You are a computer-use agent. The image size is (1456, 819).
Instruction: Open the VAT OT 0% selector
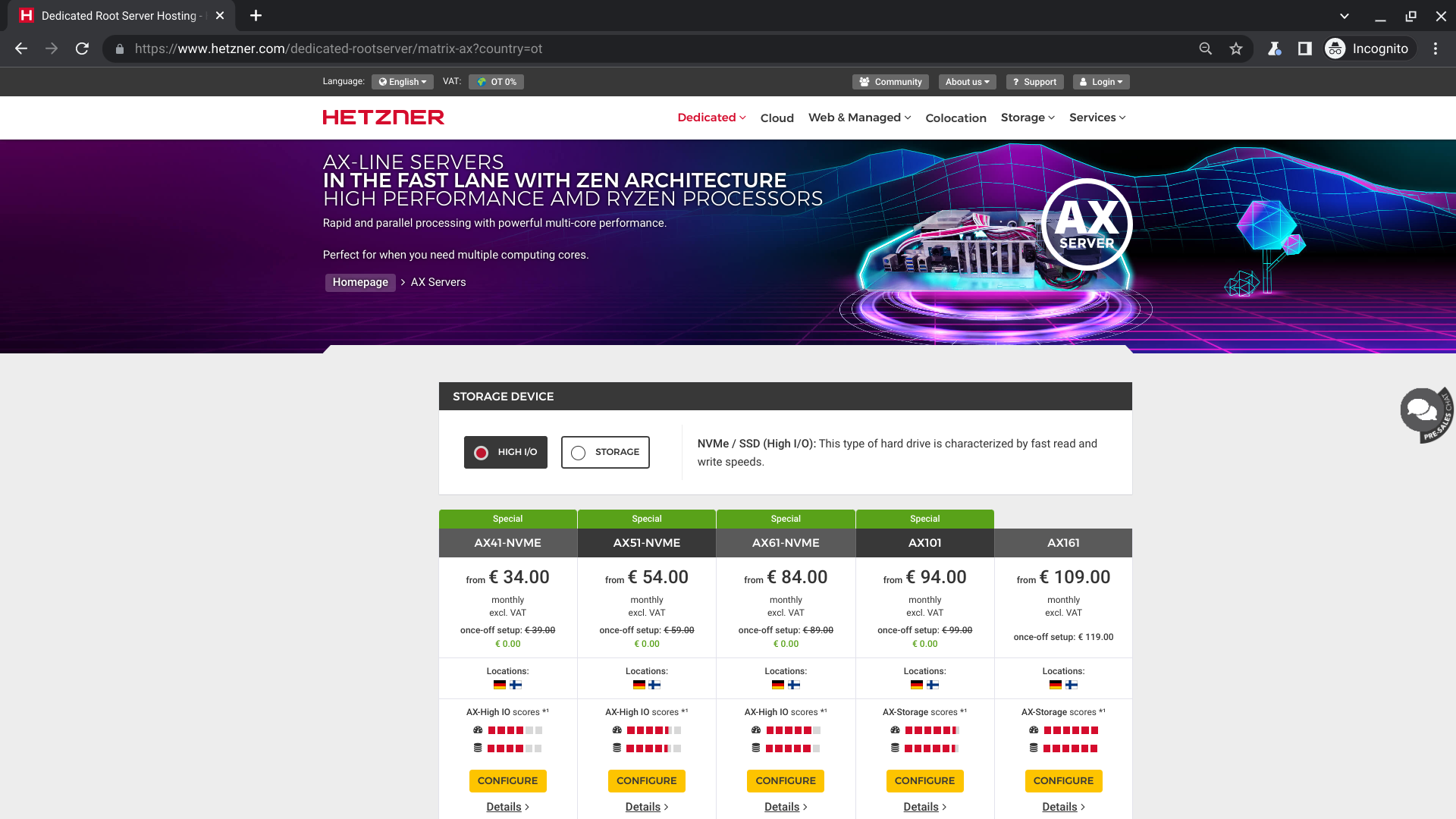[496, 82]
